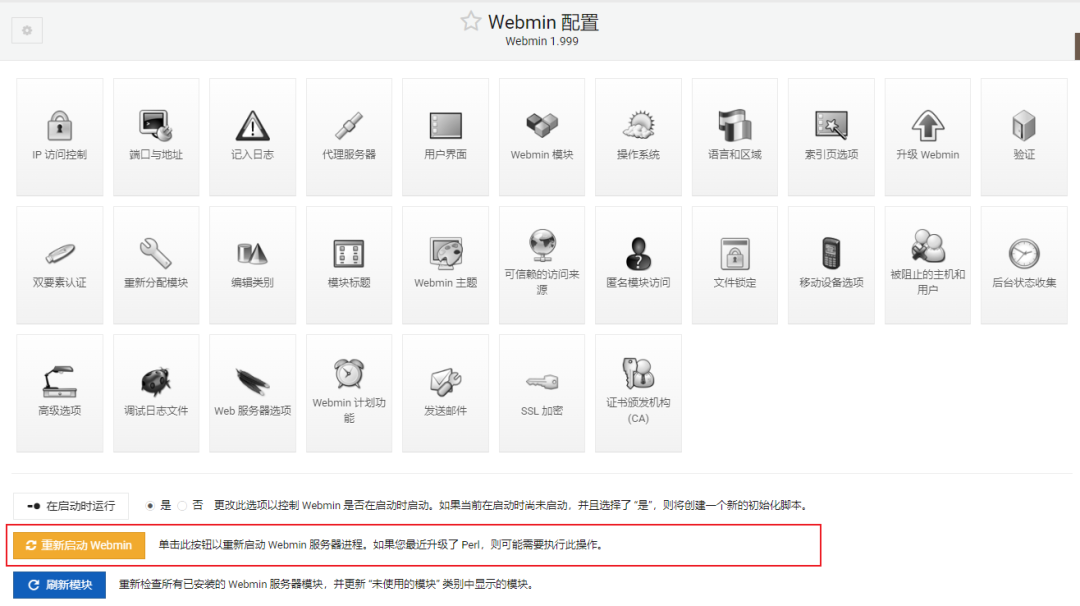Click 重新启动 Webmin button
1080x606 pixels.
tap(79, 545)
